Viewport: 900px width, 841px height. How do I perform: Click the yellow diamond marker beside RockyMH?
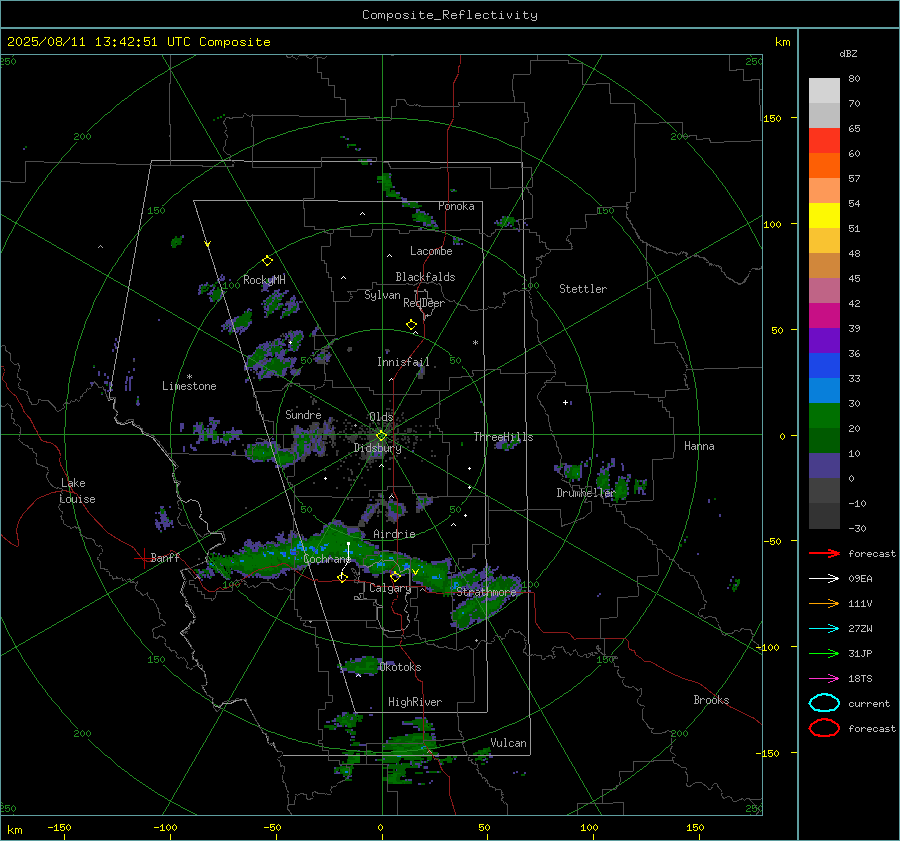click(267, 261)
